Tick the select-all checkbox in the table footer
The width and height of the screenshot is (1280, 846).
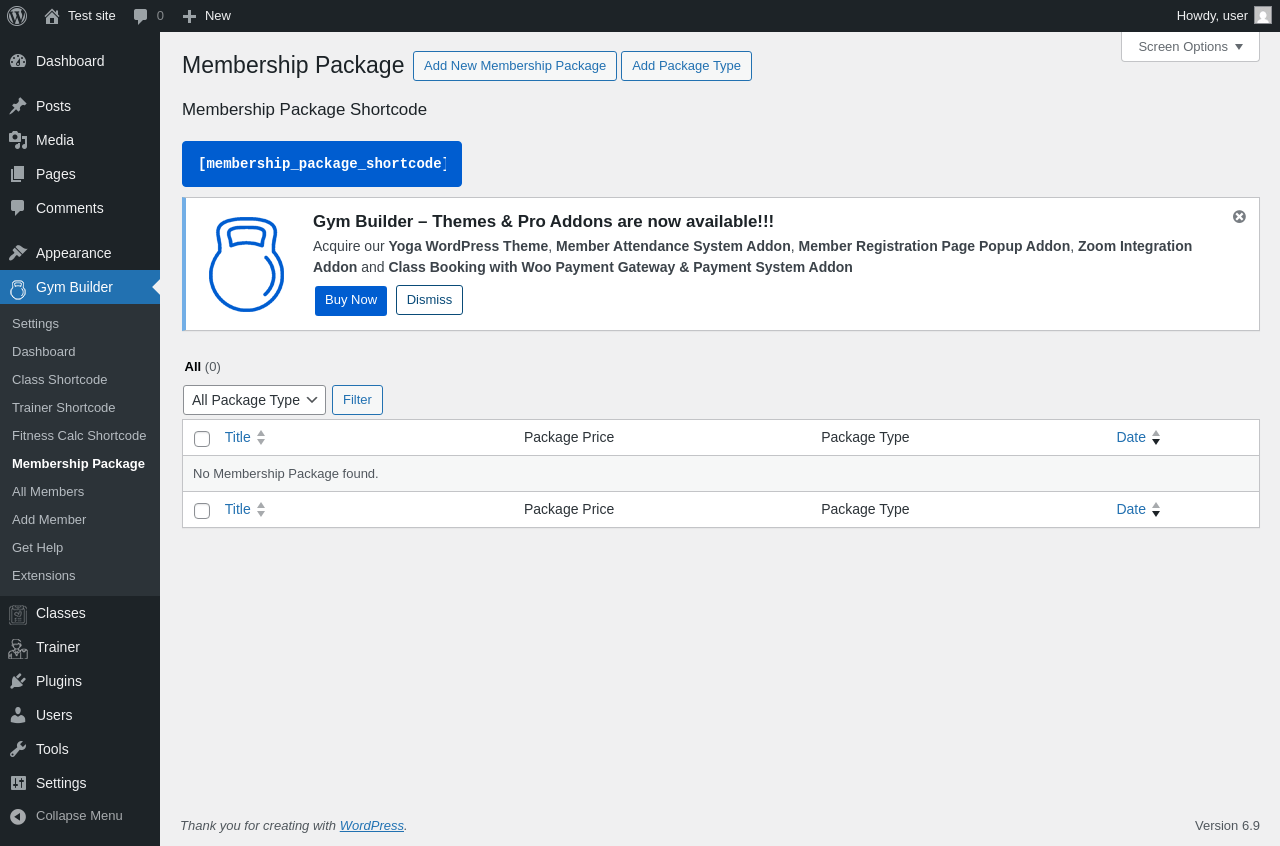(x=202, y=511)
